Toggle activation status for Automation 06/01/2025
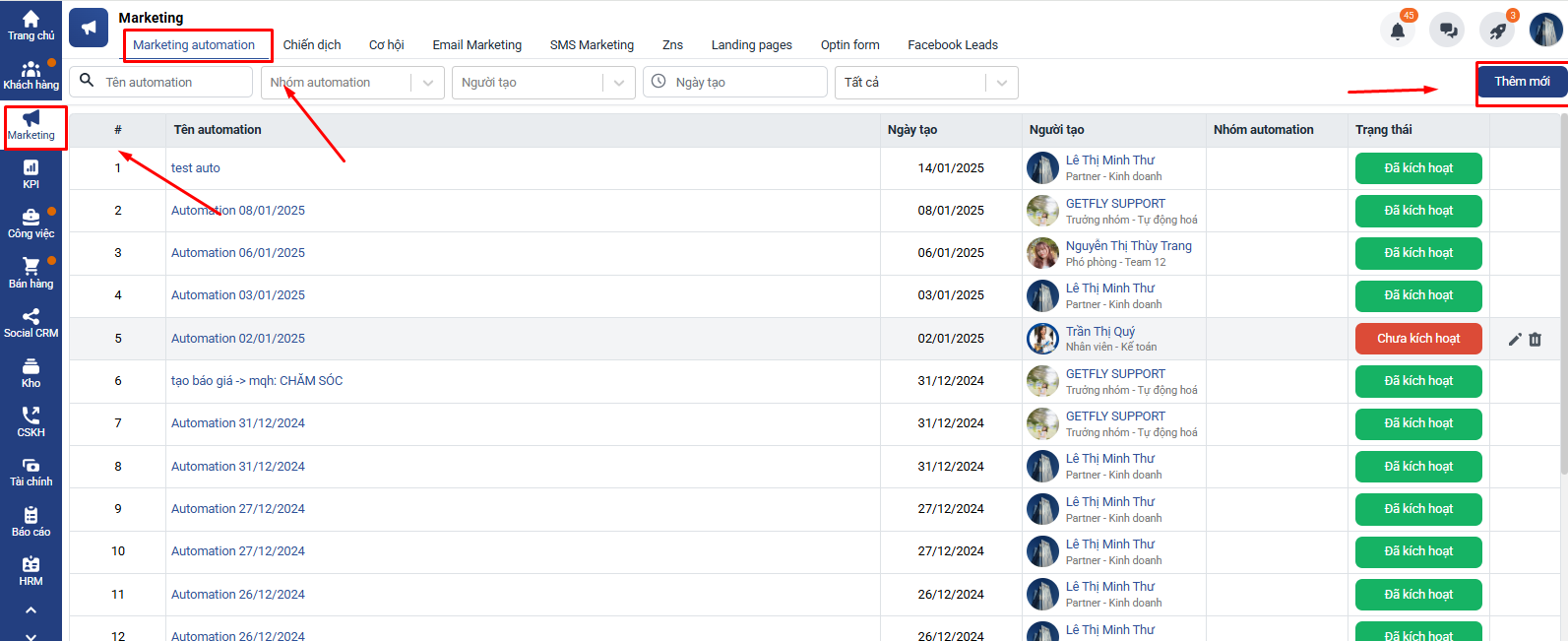The width and height of the screenshot is (1568, 641). (1417, 253)
